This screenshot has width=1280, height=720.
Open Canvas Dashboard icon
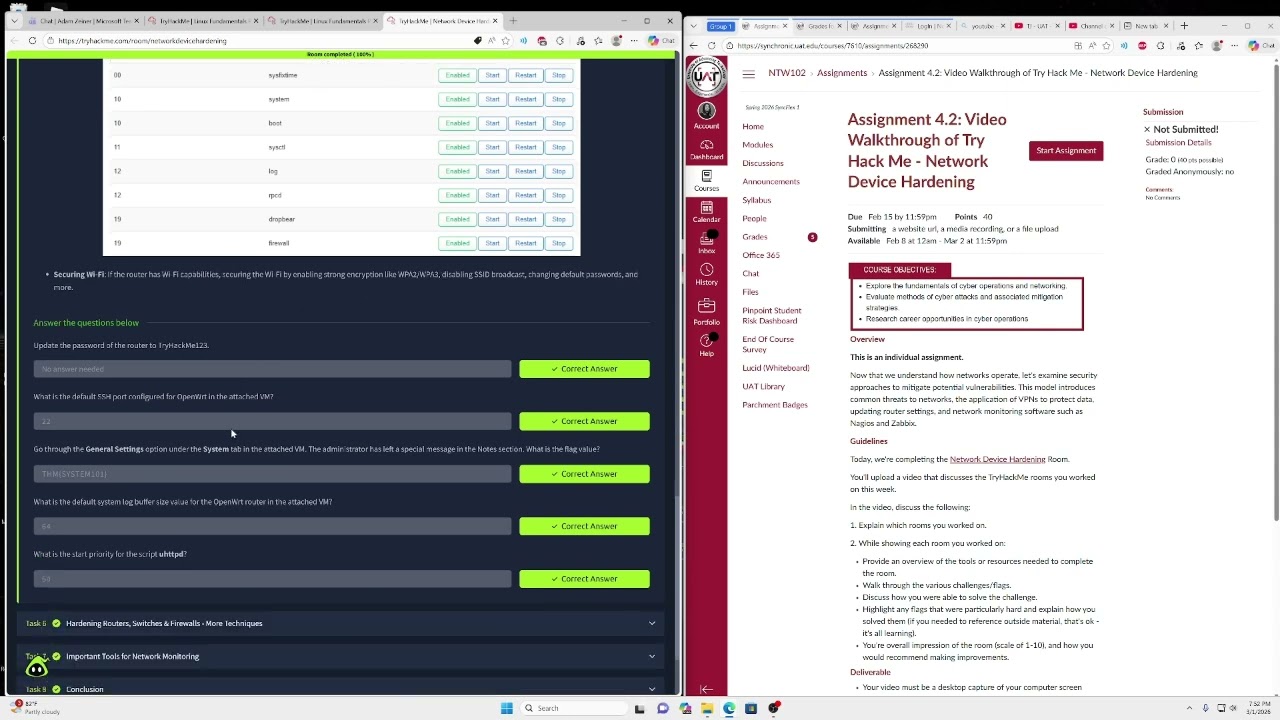706,150
